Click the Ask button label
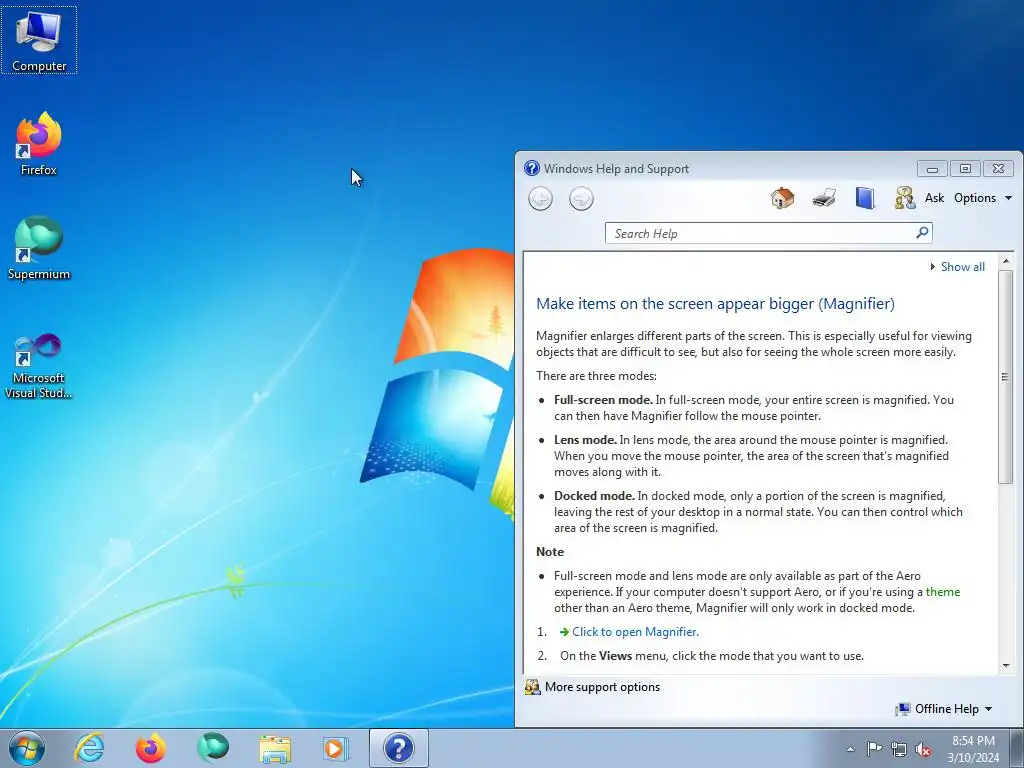The width and height of the screenshot is (1024, 768). coord(934,198)
